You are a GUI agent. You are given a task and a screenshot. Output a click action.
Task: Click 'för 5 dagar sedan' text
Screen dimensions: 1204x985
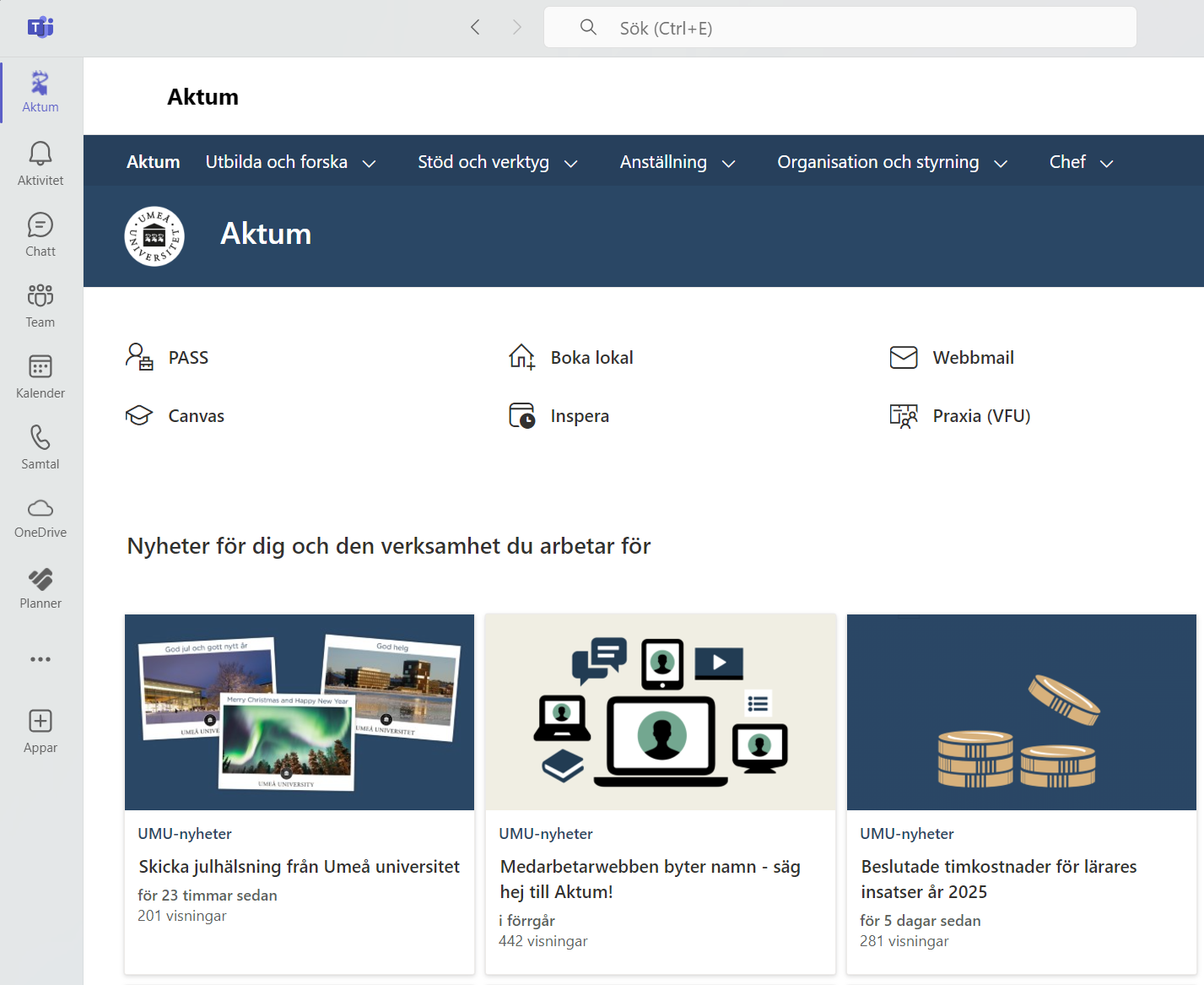pyautogui.click(x=921, y=921)
